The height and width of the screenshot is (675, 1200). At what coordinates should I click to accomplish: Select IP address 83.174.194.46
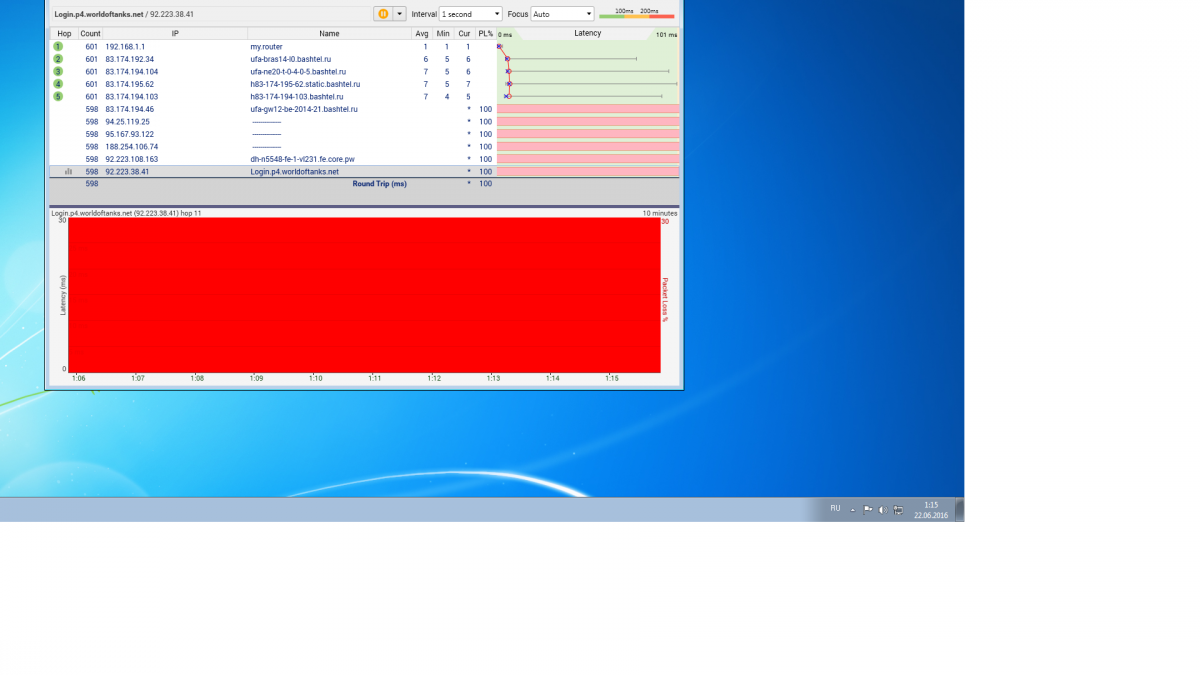[x=129, y=109]
